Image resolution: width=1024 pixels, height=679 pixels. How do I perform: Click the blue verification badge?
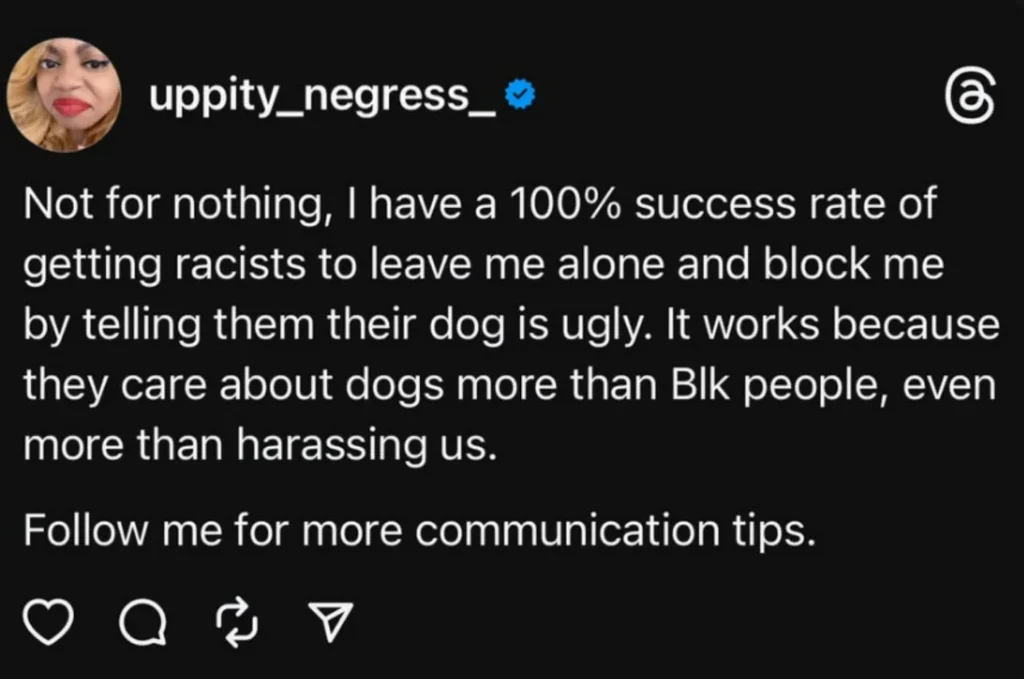point(519,93)
